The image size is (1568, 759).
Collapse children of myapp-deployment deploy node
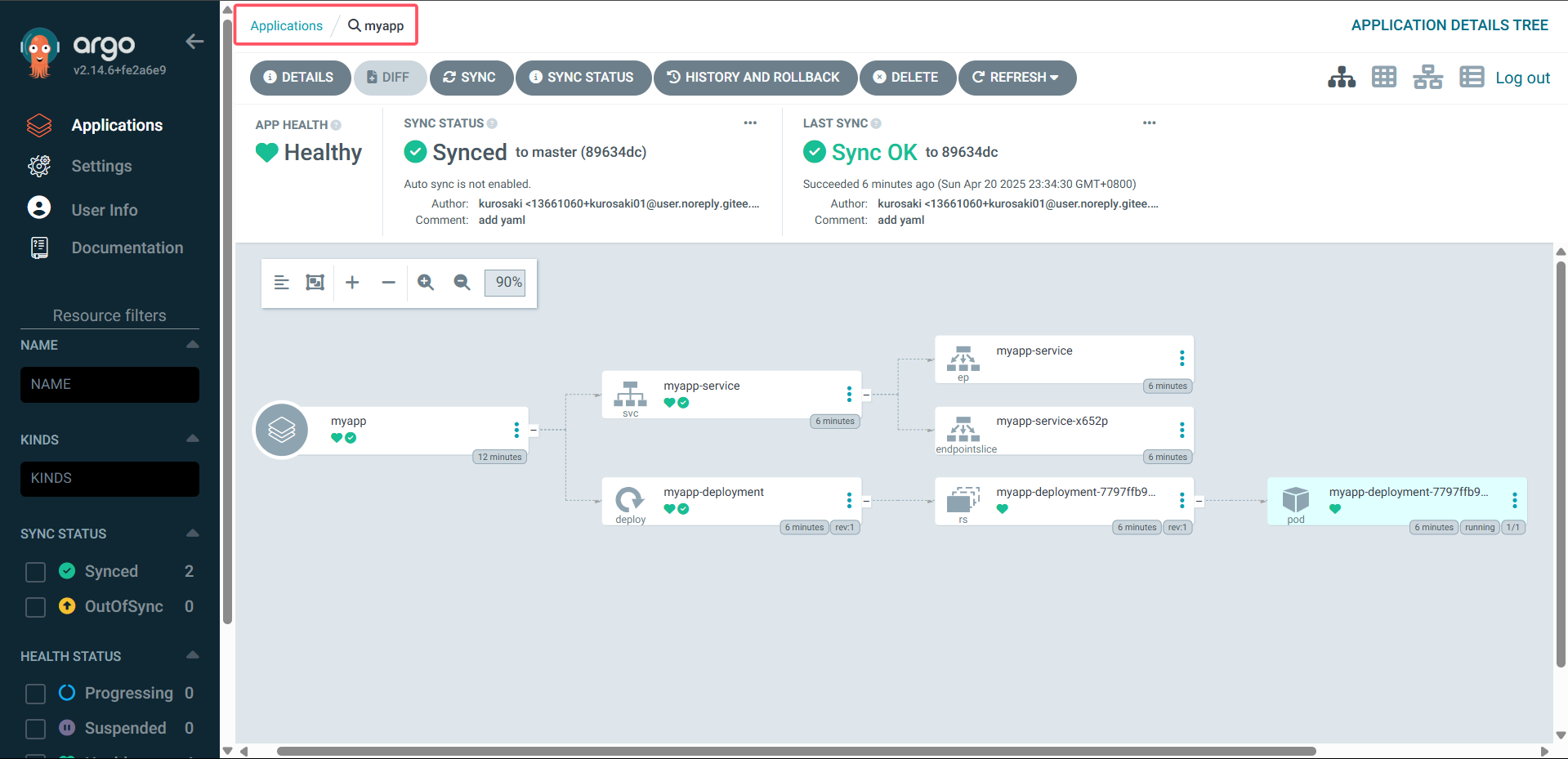point(866,501)
